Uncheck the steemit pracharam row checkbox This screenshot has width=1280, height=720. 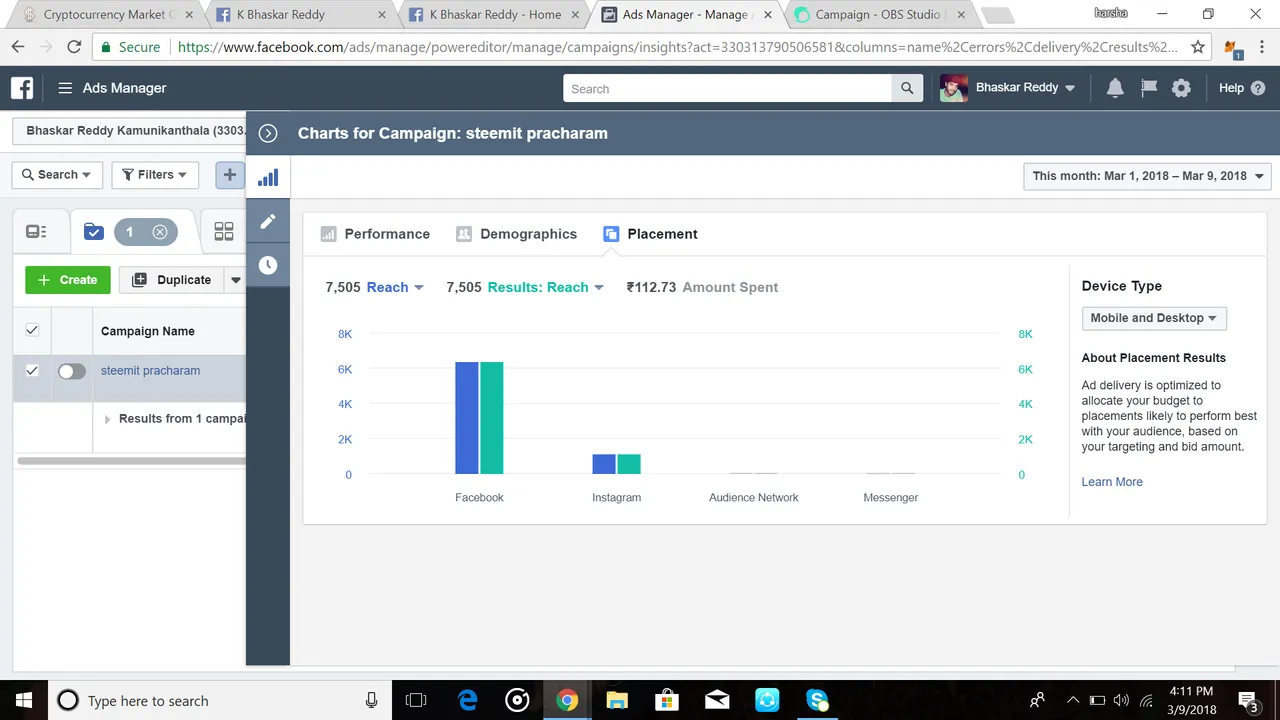click(x=32, y=370)
